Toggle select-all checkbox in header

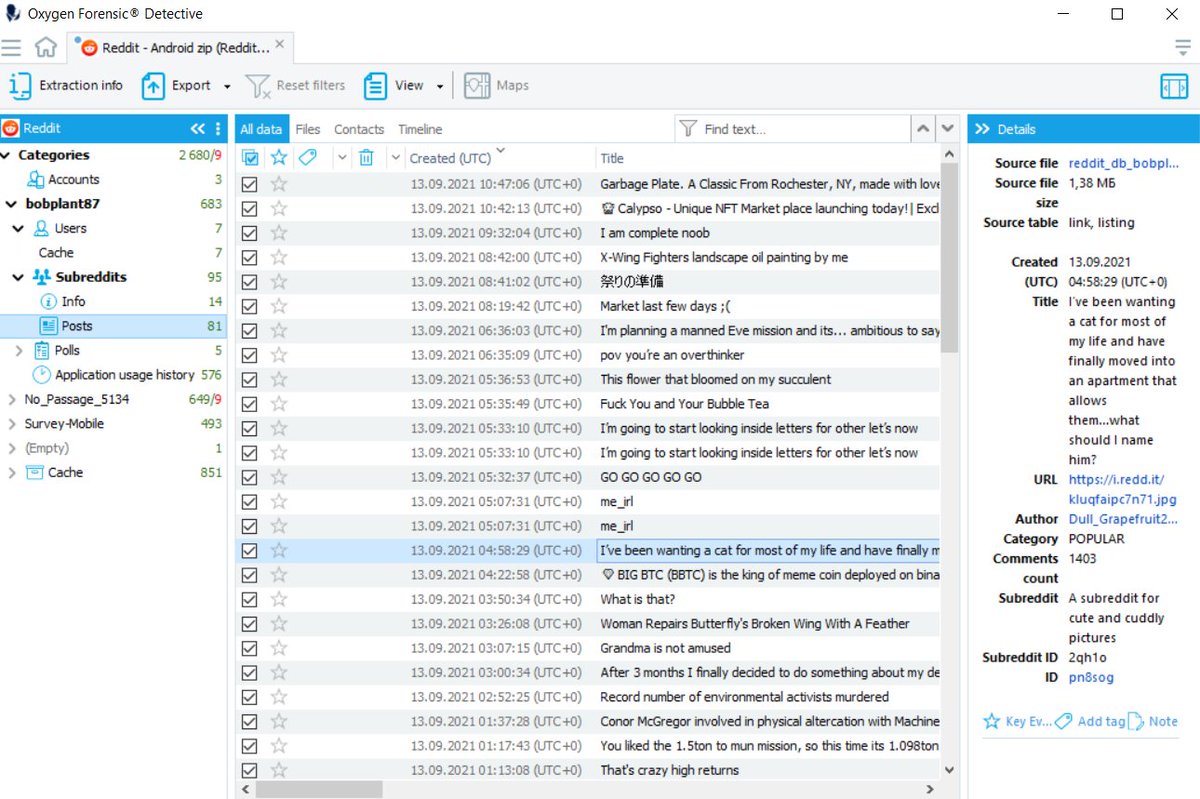(250, 158)
